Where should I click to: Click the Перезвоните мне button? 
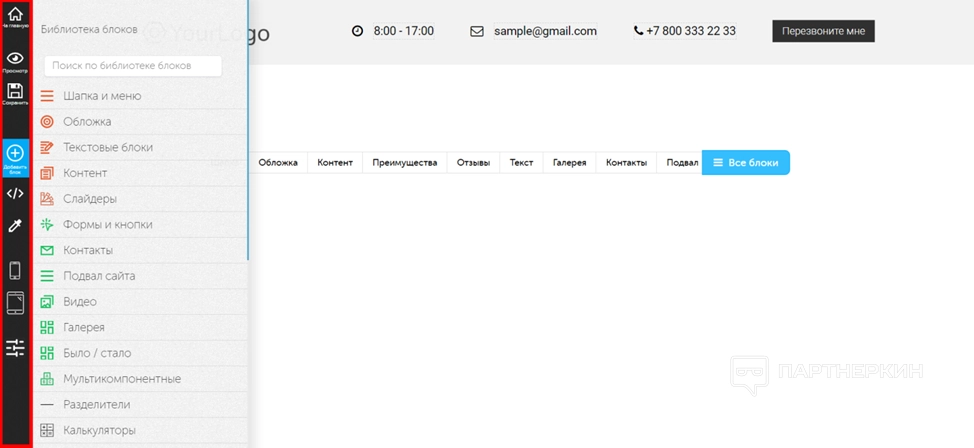click(823, 31)
